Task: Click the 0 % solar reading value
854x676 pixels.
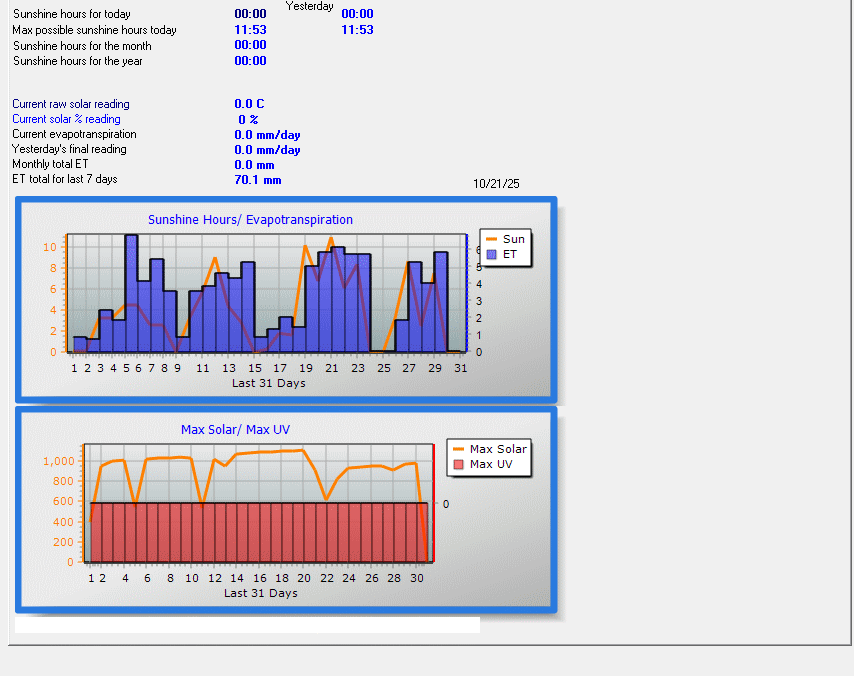Action: 248,119
